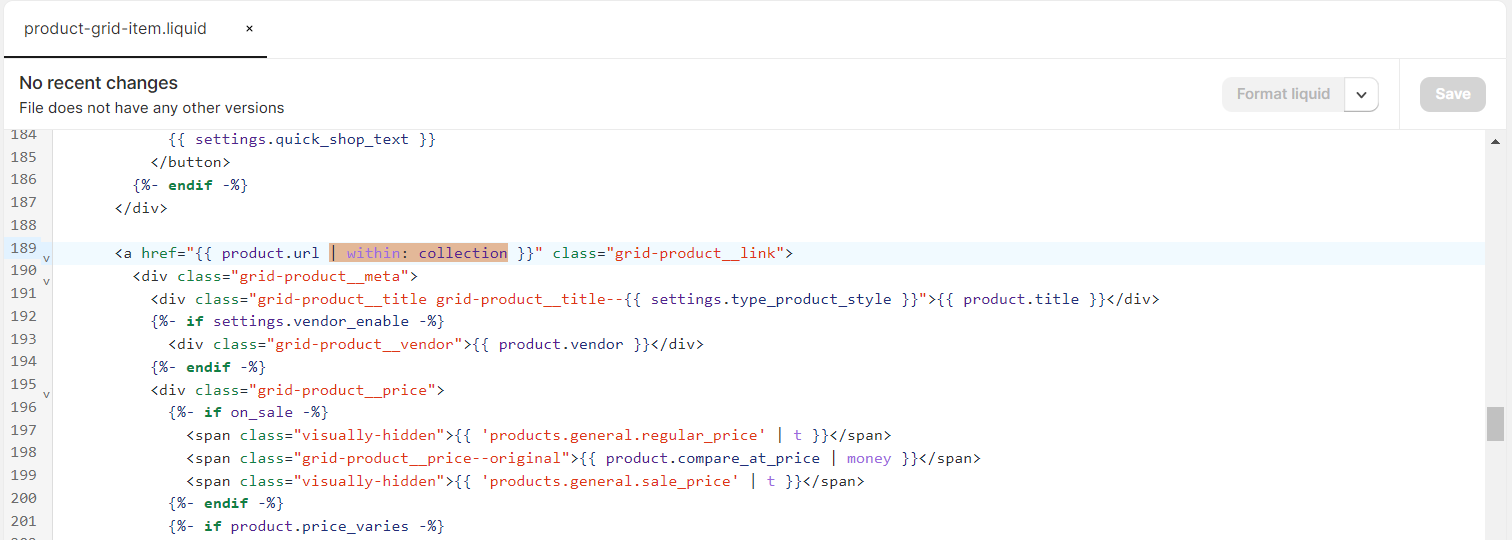Click line number 201 in the gutter

coord(23,521)
